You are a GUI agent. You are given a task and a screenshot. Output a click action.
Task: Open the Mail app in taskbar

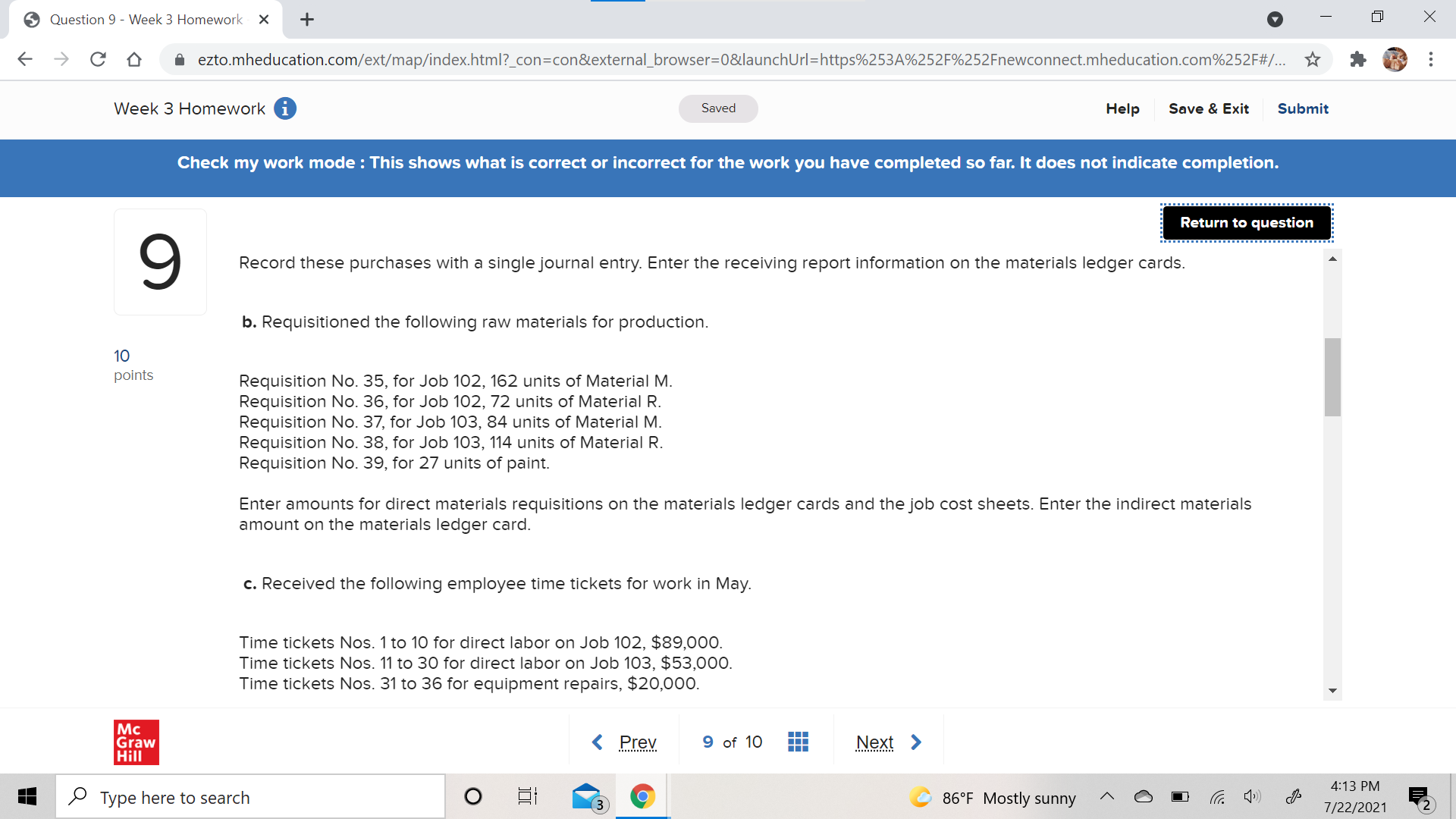click(x=587, y=796)
